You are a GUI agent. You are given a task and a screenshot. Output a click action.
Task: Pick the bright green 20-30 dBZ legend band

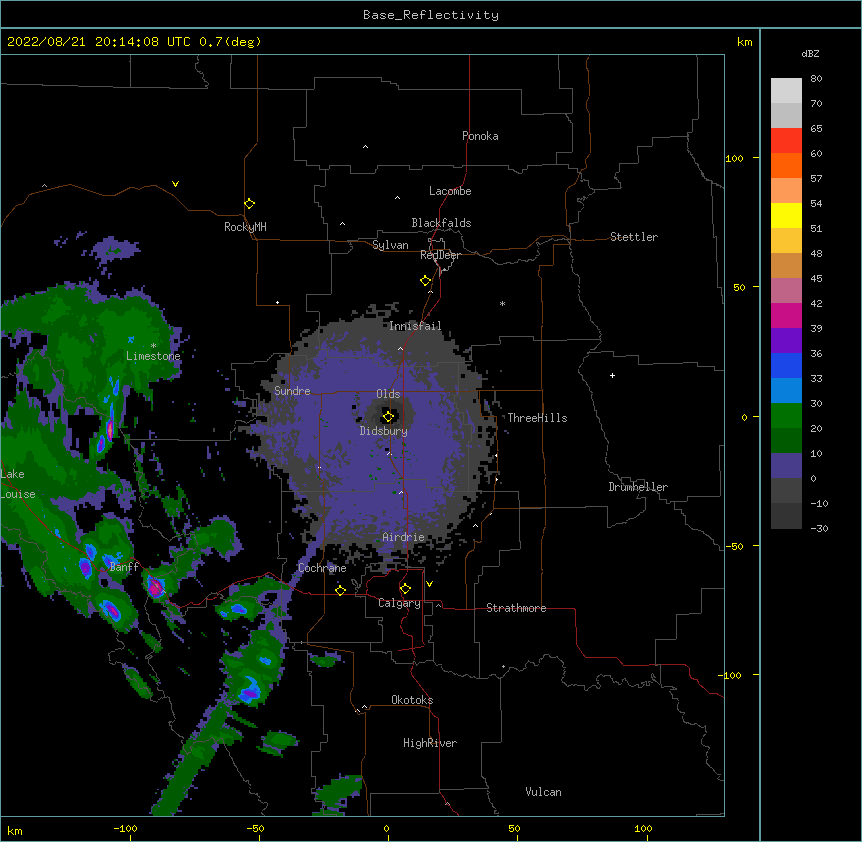pos(786,416)
